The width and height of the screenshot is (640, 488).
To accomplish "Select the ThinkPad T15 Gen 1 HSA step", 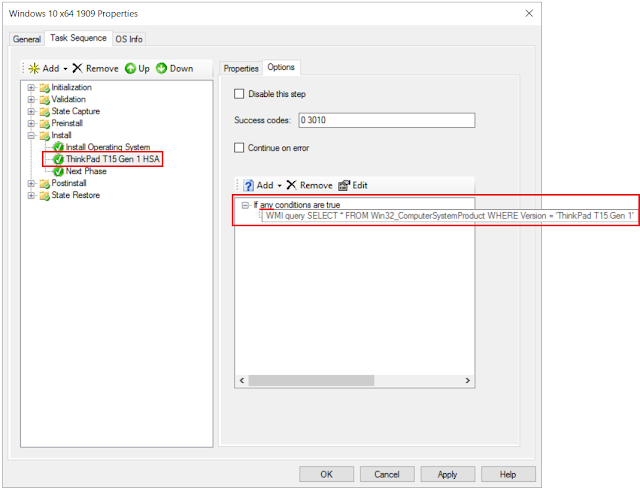I will pos(112,159).
